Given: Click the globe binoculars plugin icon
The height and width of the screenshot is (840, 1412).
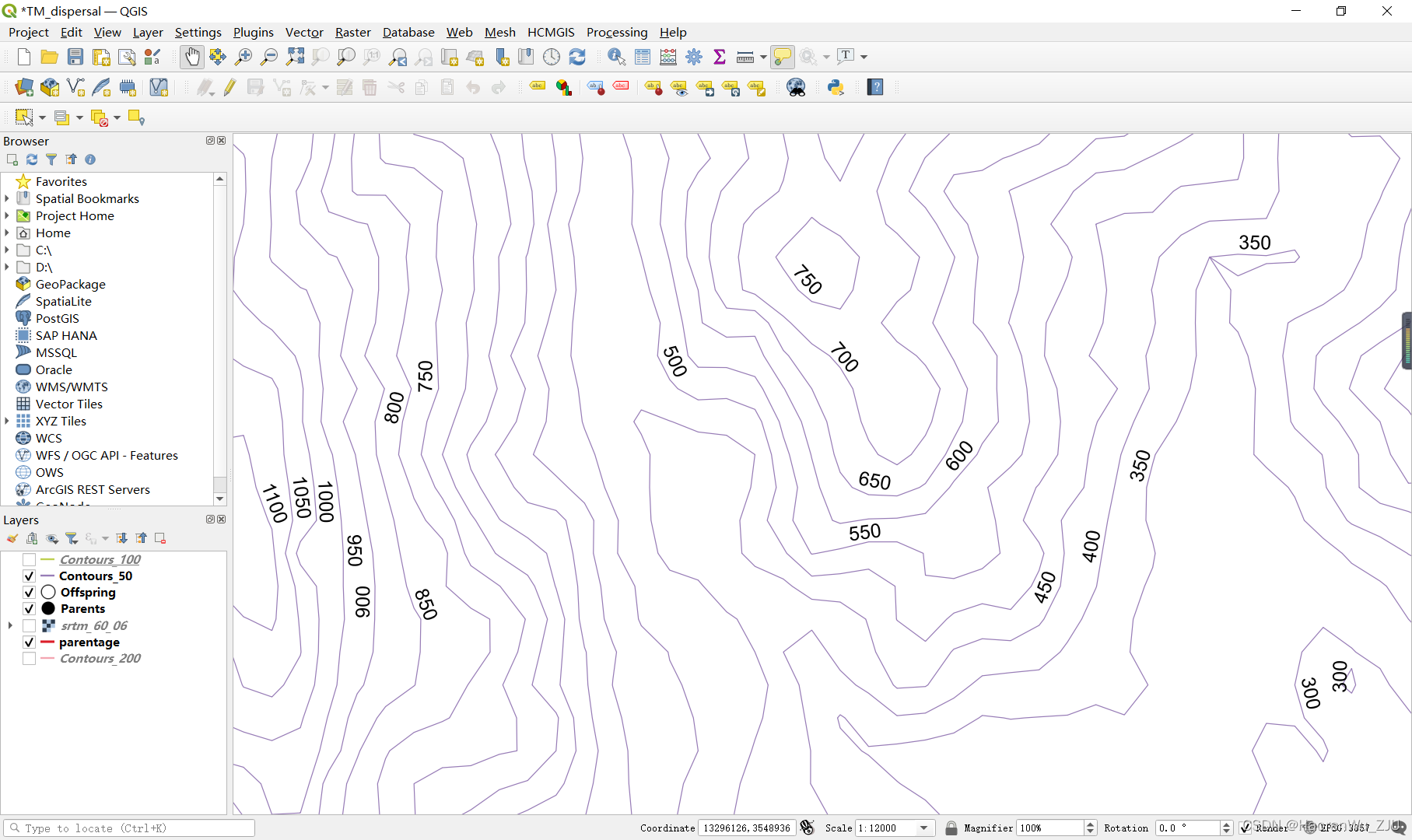Looking at the screenshot, I should [x=797, y=87].
